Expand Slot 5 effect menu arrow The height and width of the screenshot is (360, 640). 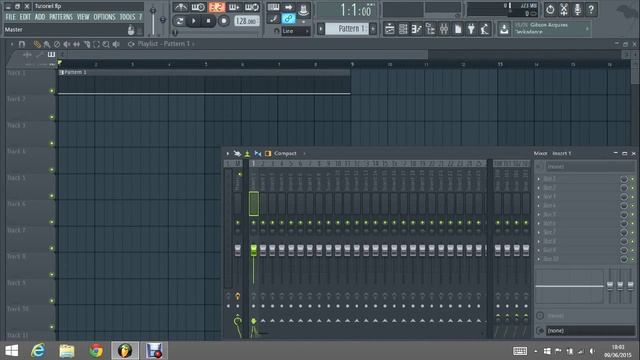[539, 214]
